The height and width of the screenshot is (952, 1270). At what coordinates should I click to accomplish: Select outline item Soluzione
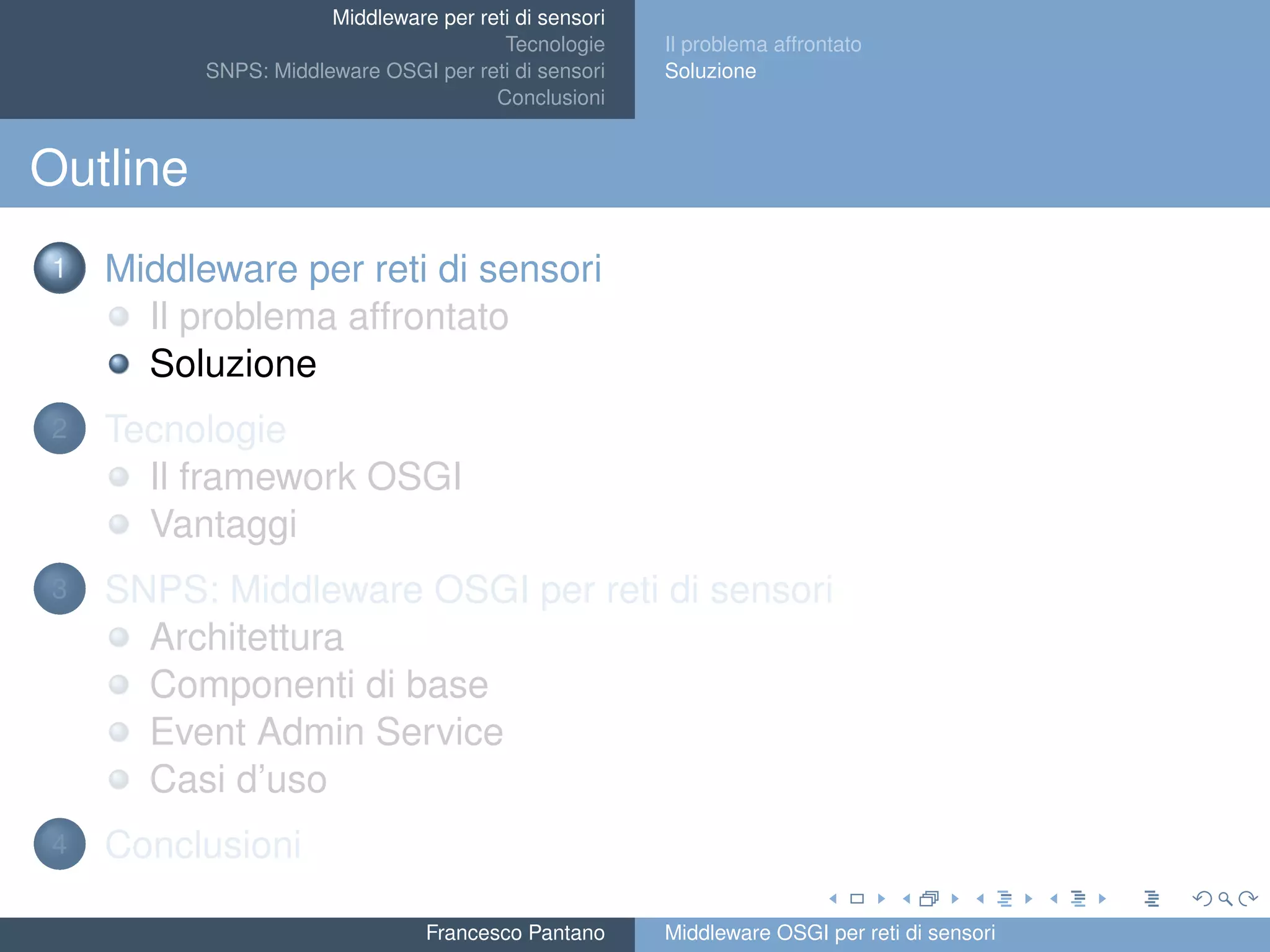coord(233,363)
